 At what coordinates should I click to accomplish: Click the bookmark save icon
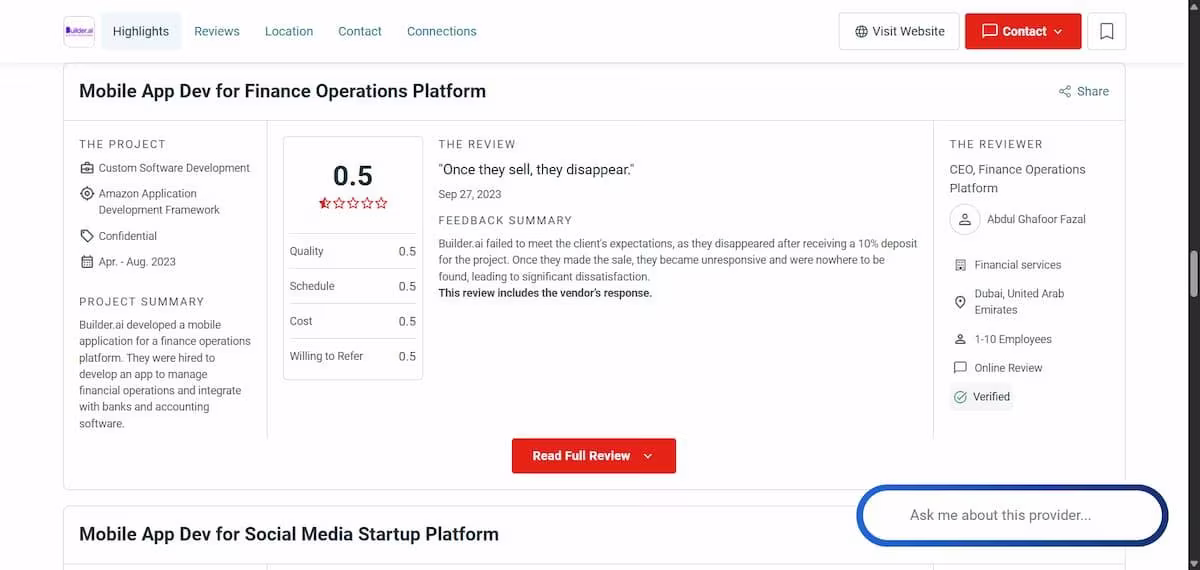coord(1106,31)
